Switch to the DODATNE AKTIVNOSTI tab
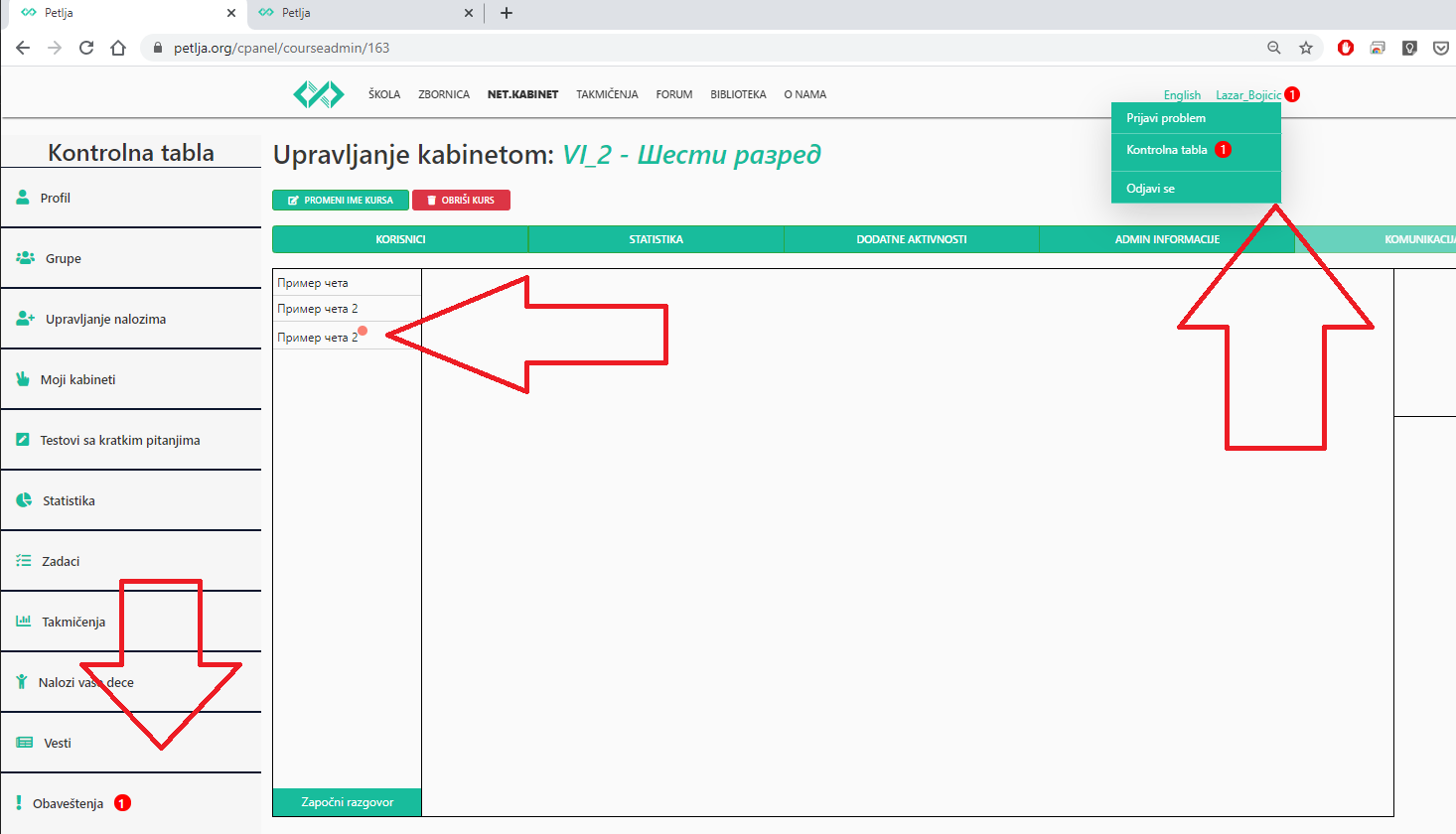 (911, 239)
